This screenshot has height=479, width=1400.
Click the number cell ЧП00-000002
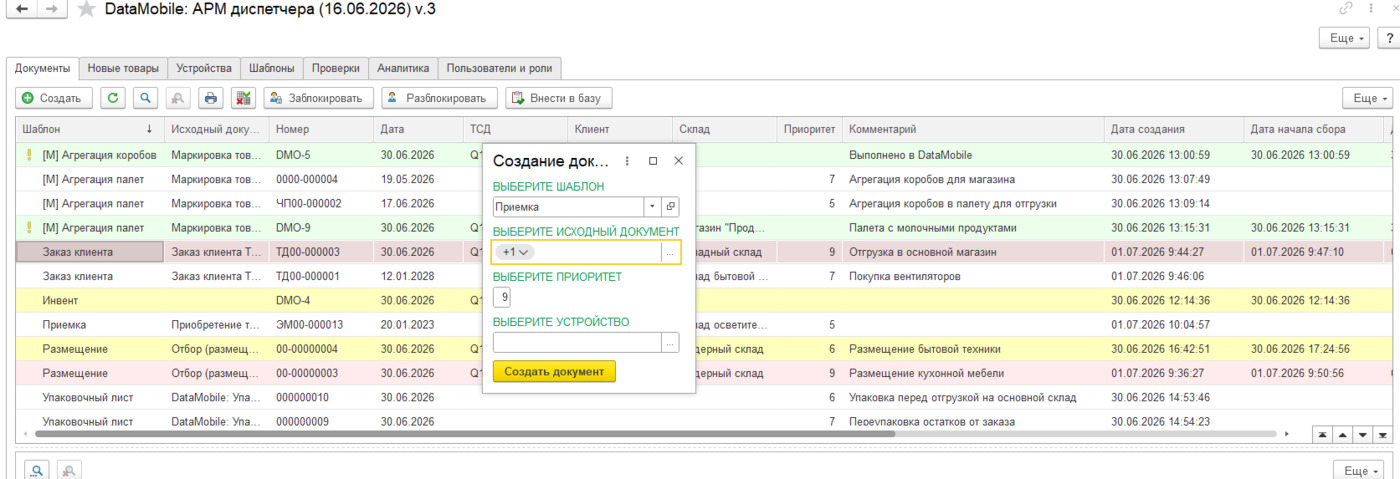[x=322, y=203]
